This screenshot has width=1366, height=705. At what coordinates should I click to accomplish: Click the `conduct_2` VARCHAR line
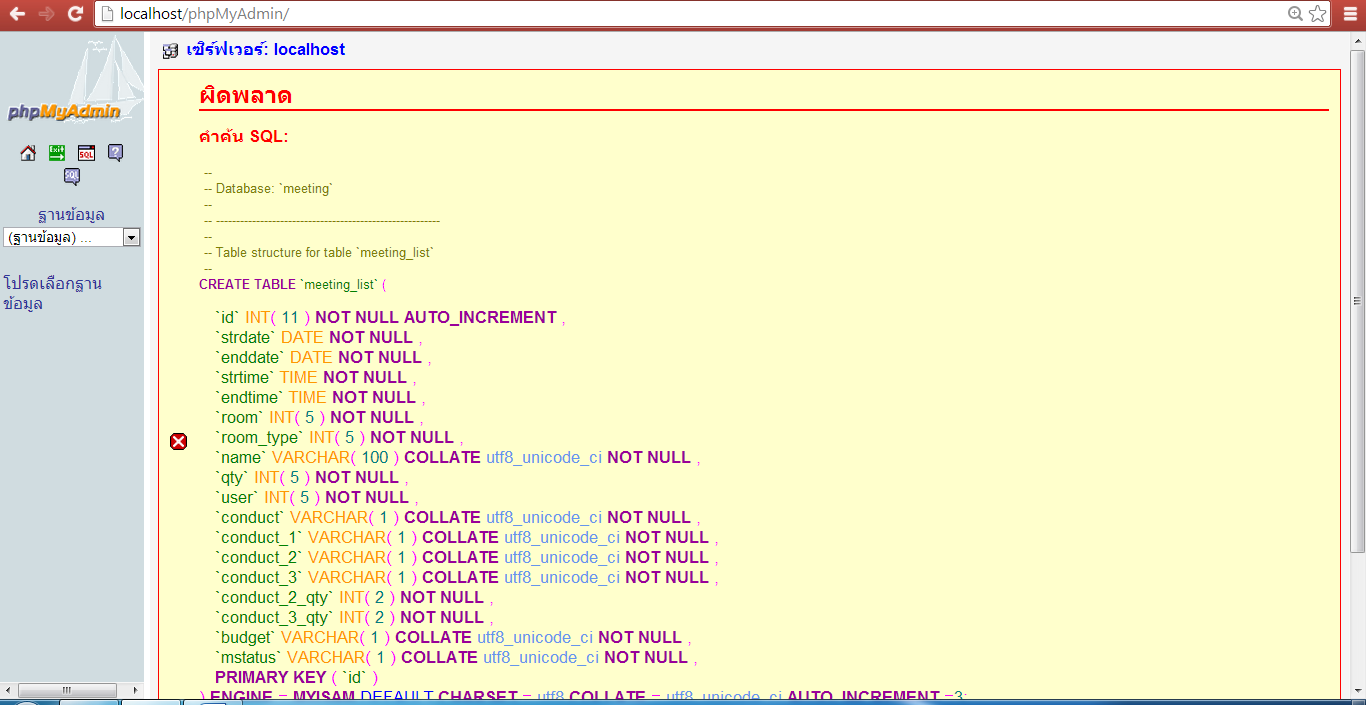coord(467,557)
